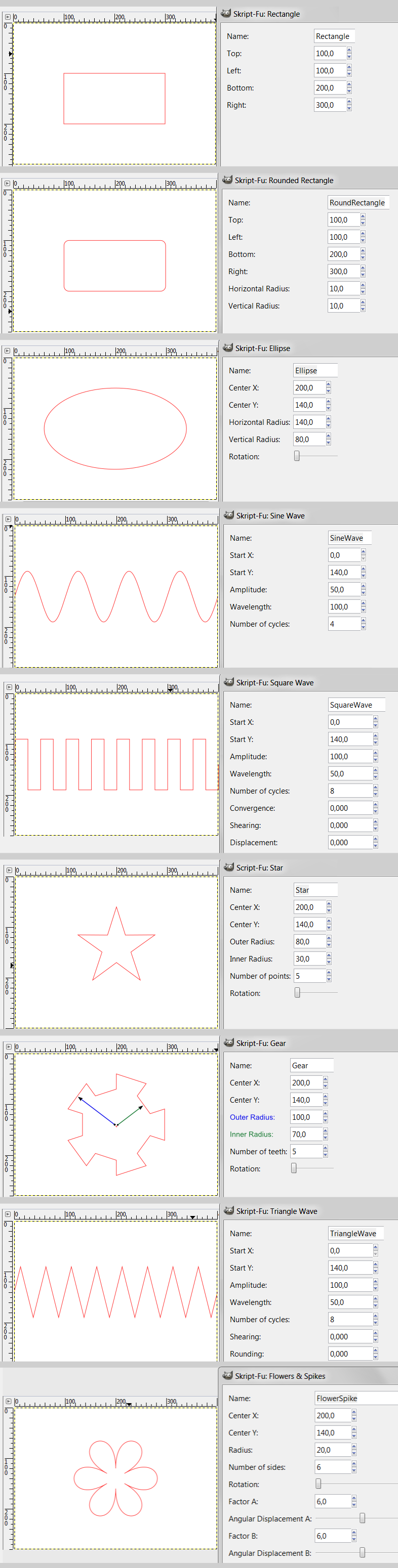
Task: Click the Angular Displacement B slider handle
Action: coord(362,1552)
